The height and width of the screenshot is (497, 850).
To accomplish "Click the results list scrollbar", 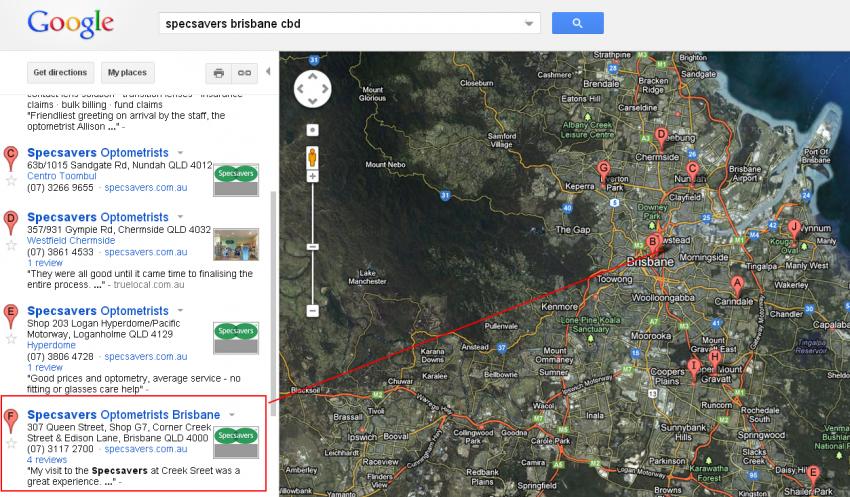I will (x=273, y=304).
